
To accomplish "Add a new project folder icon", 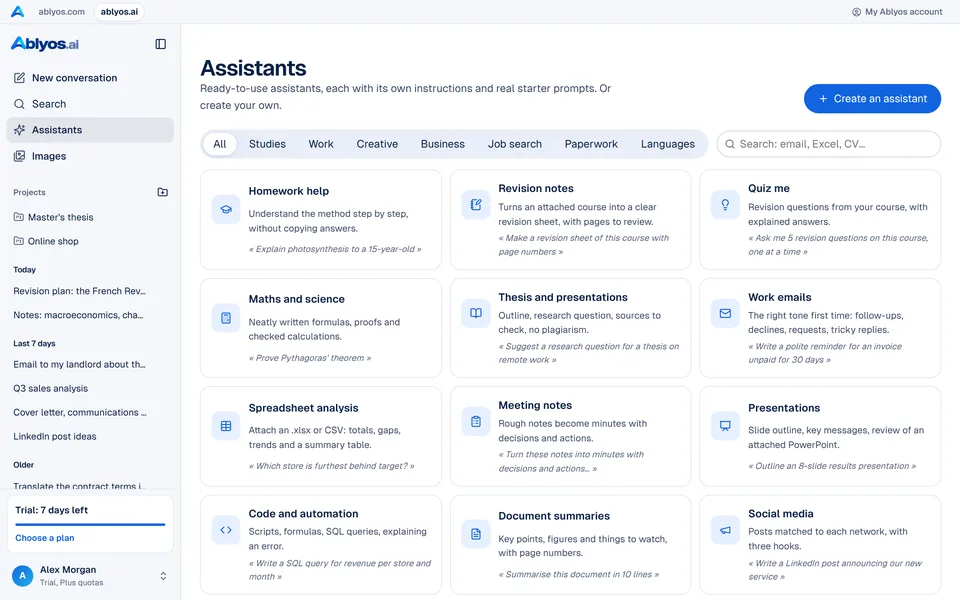I will click(162, 192).
